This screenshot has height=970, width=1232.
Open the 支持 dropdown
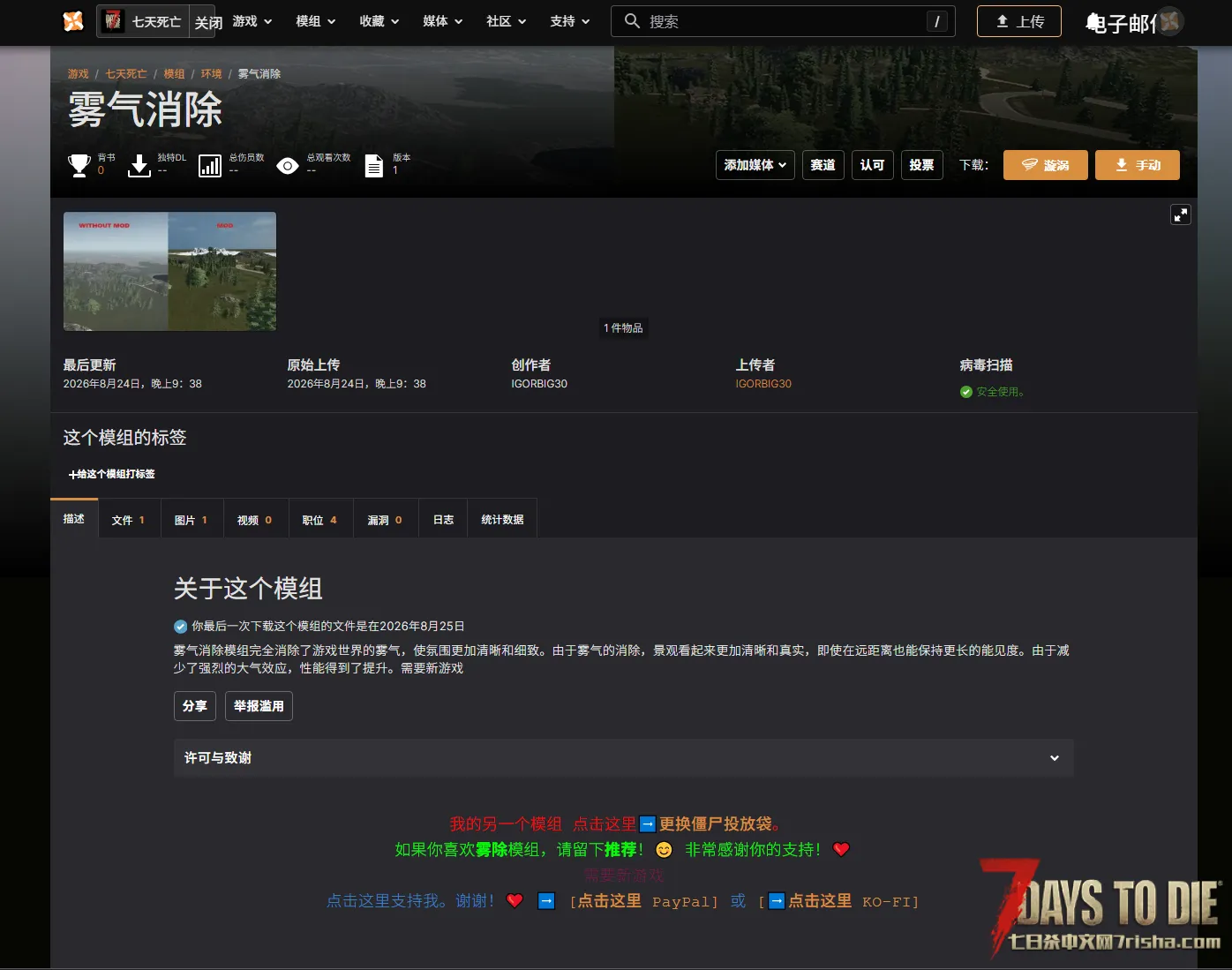pos(570,21)
